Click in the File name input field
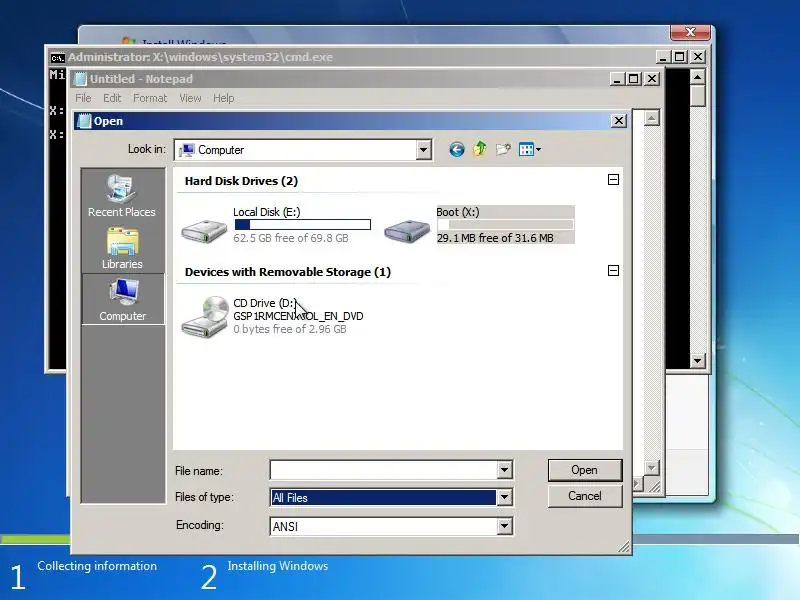800x600 pixels. pyautogui.click(x=383, y=470)
